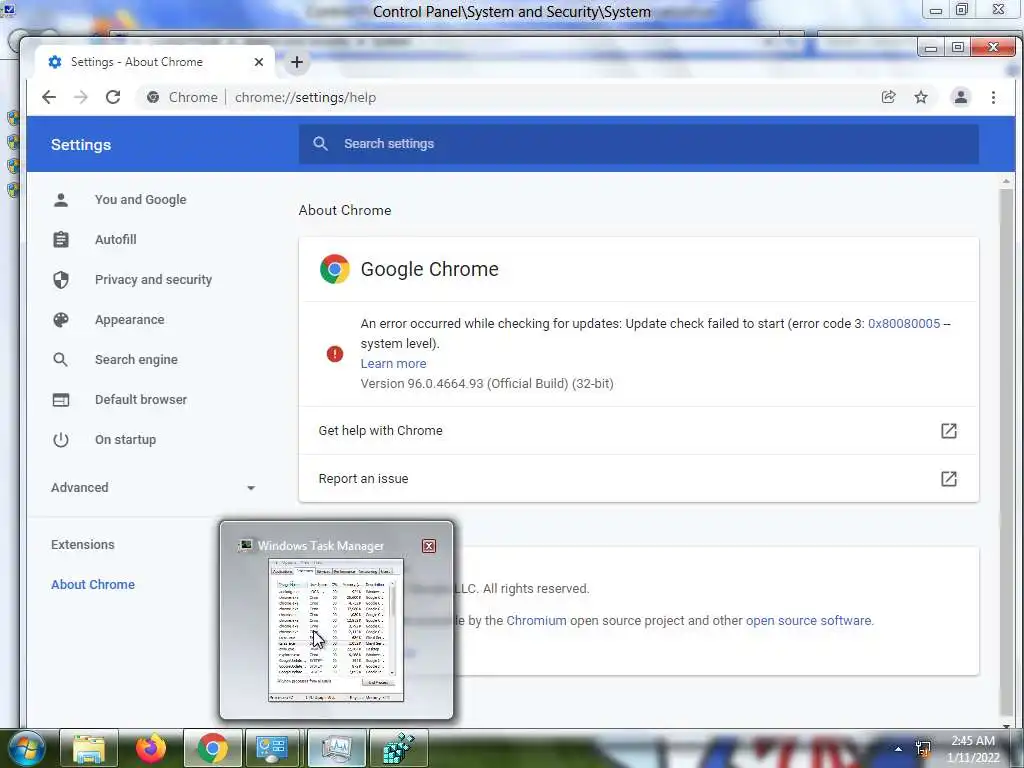Click the Control Panel taskbar button

coord(272,748)
